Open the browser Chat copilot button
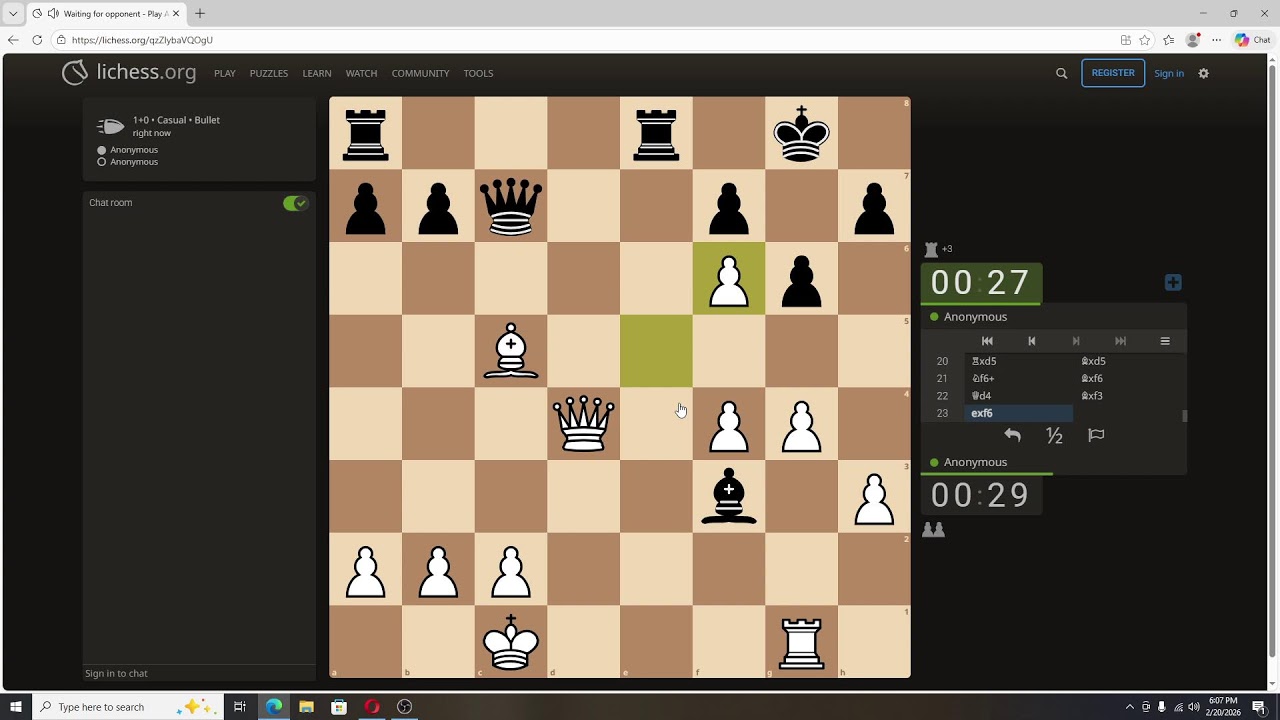The height and width of the screenshot is (720, 1280). click(x=1253, y=40)
